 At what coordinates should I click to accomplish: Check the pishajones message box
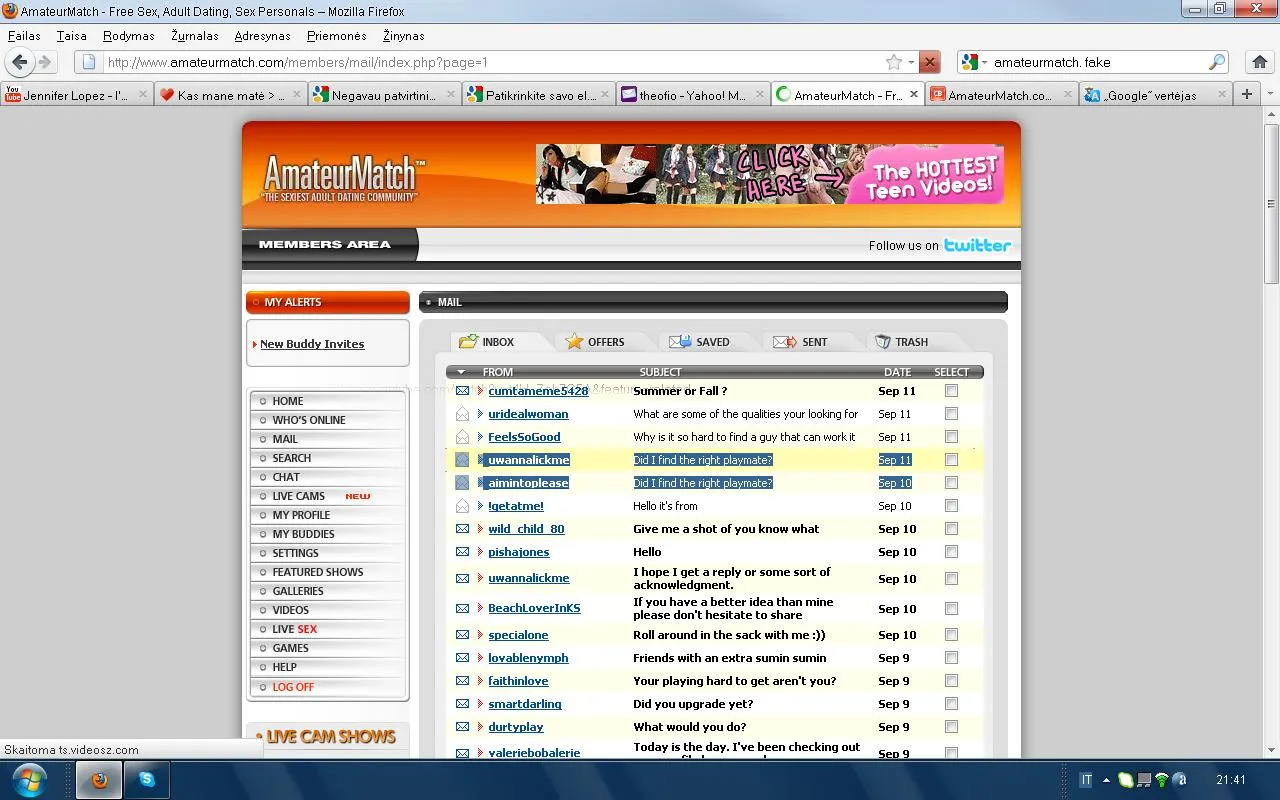tap(951, 551)
